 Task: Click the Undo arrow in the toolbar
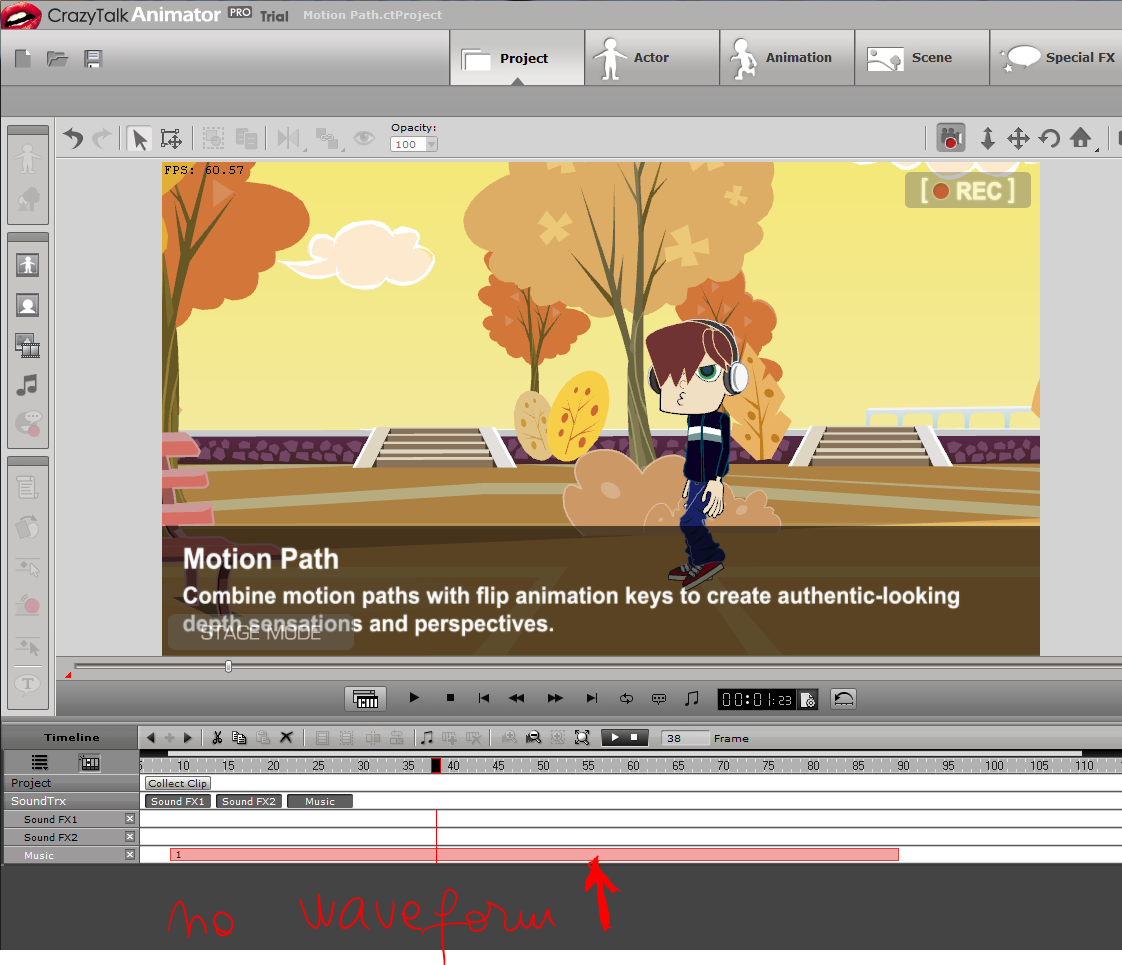[x=73, y=138]
